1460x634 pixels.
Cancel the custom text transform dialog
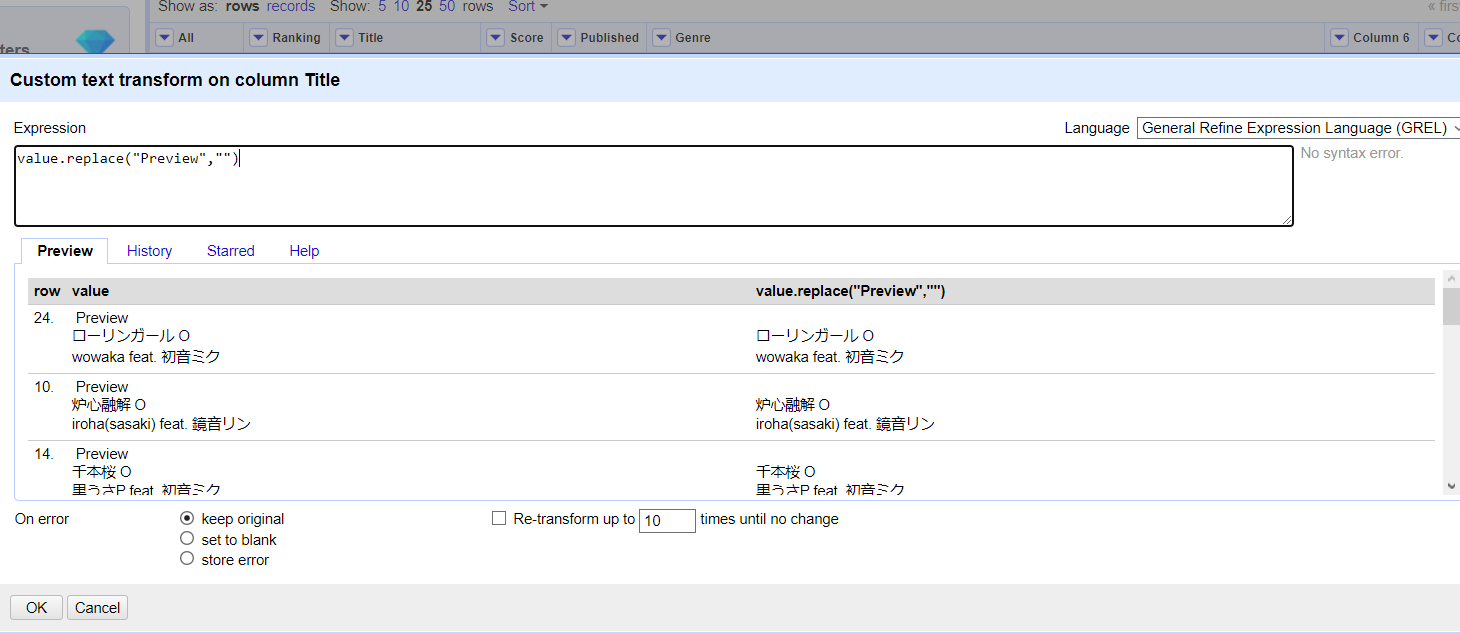tap(97, 608)
